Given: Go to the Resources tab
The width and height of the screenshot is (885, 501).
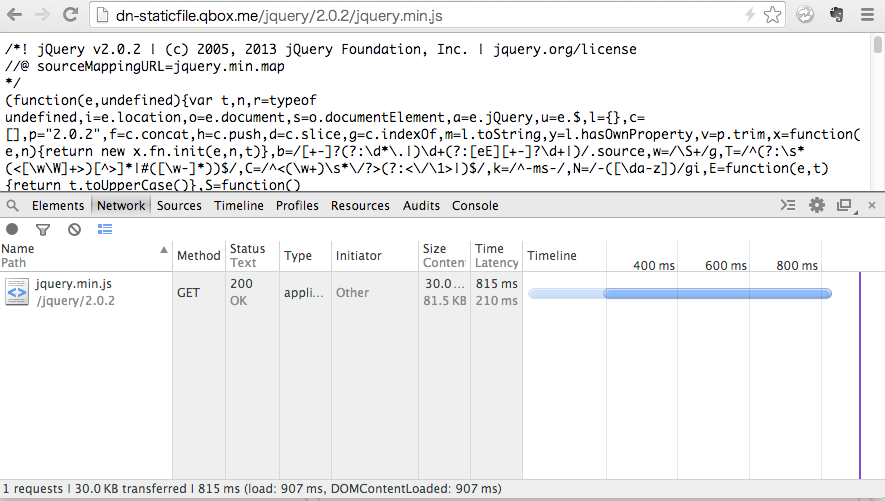Looking at the screenshot, I should click(360, 206).
